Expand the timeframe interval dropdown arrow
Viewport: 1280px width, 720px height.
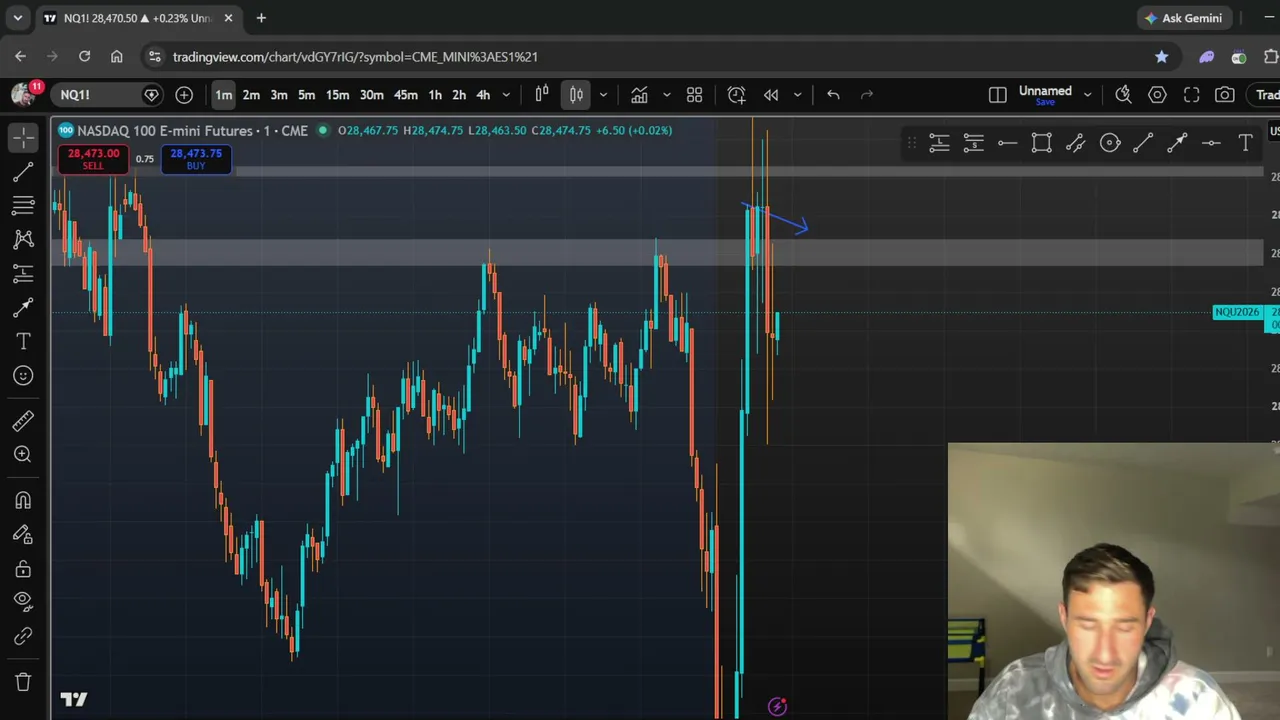pos(506,95)
